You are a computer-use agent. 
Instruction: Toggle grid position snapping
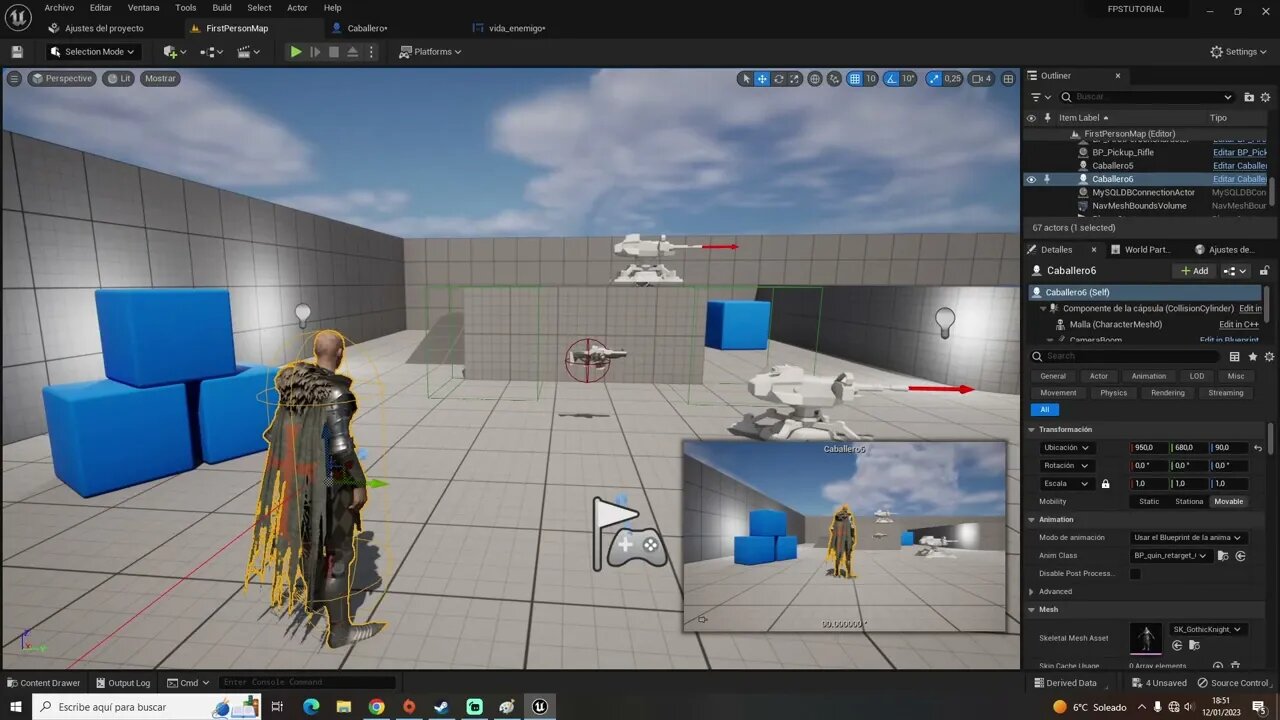855,79
